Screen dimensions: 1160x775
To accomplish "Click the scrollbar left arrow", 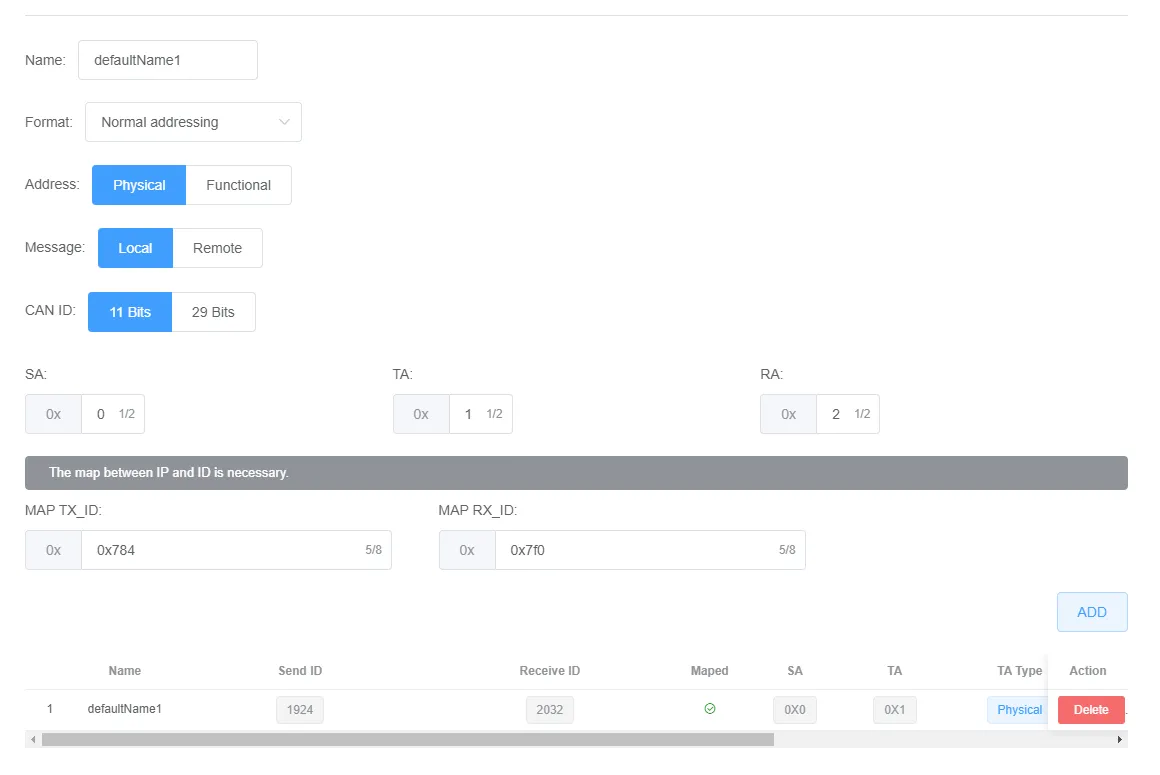I will click(33, 740).
